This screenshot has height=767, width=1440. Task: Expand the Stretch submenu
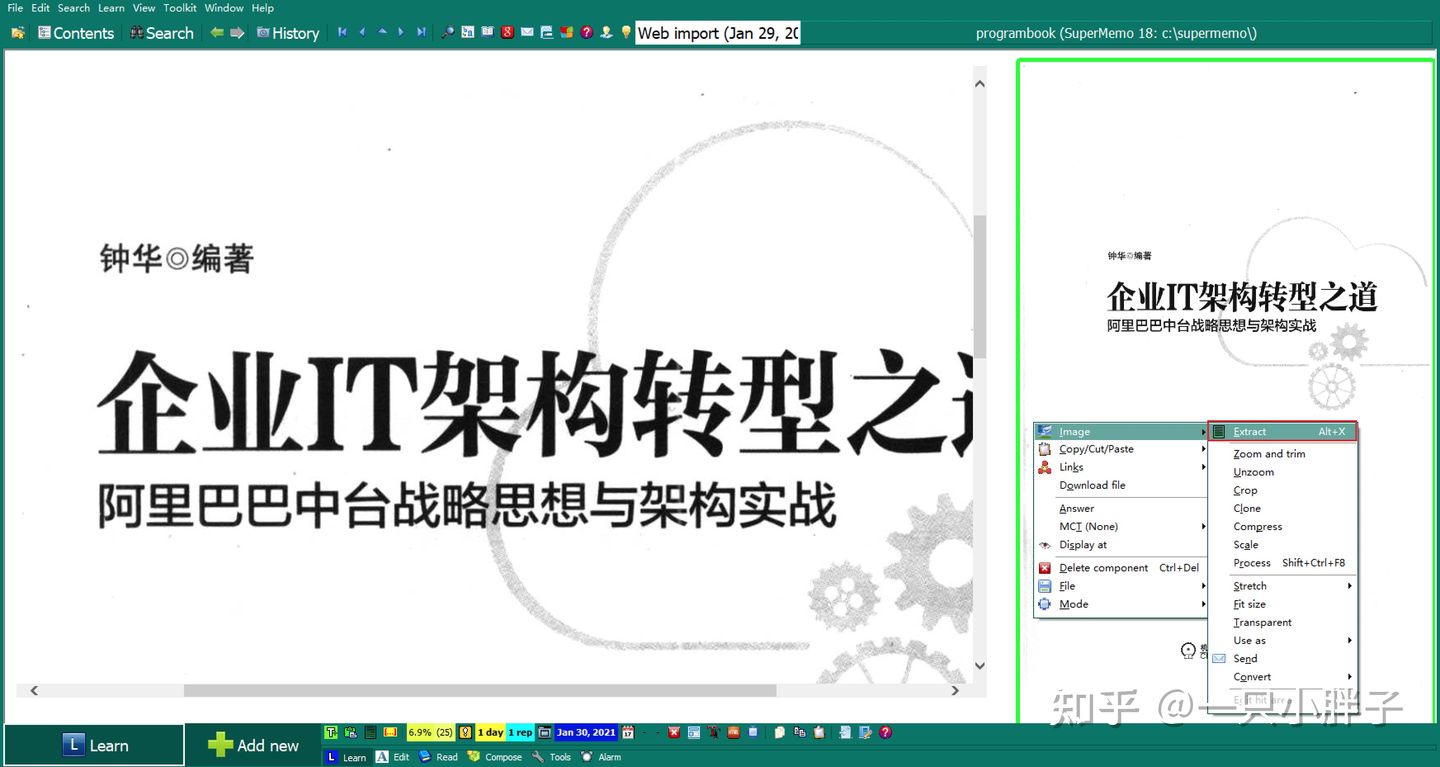coord(1250,585)
